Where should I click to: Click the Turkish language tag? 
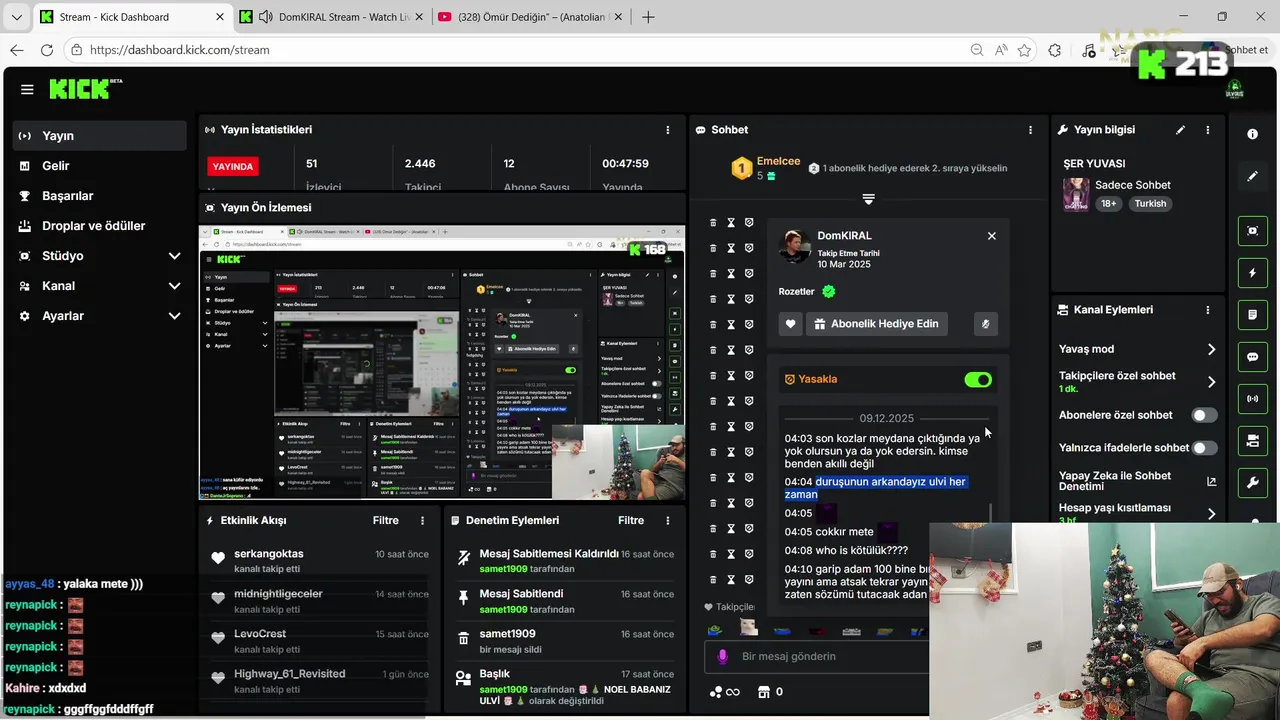point(1150,203)
